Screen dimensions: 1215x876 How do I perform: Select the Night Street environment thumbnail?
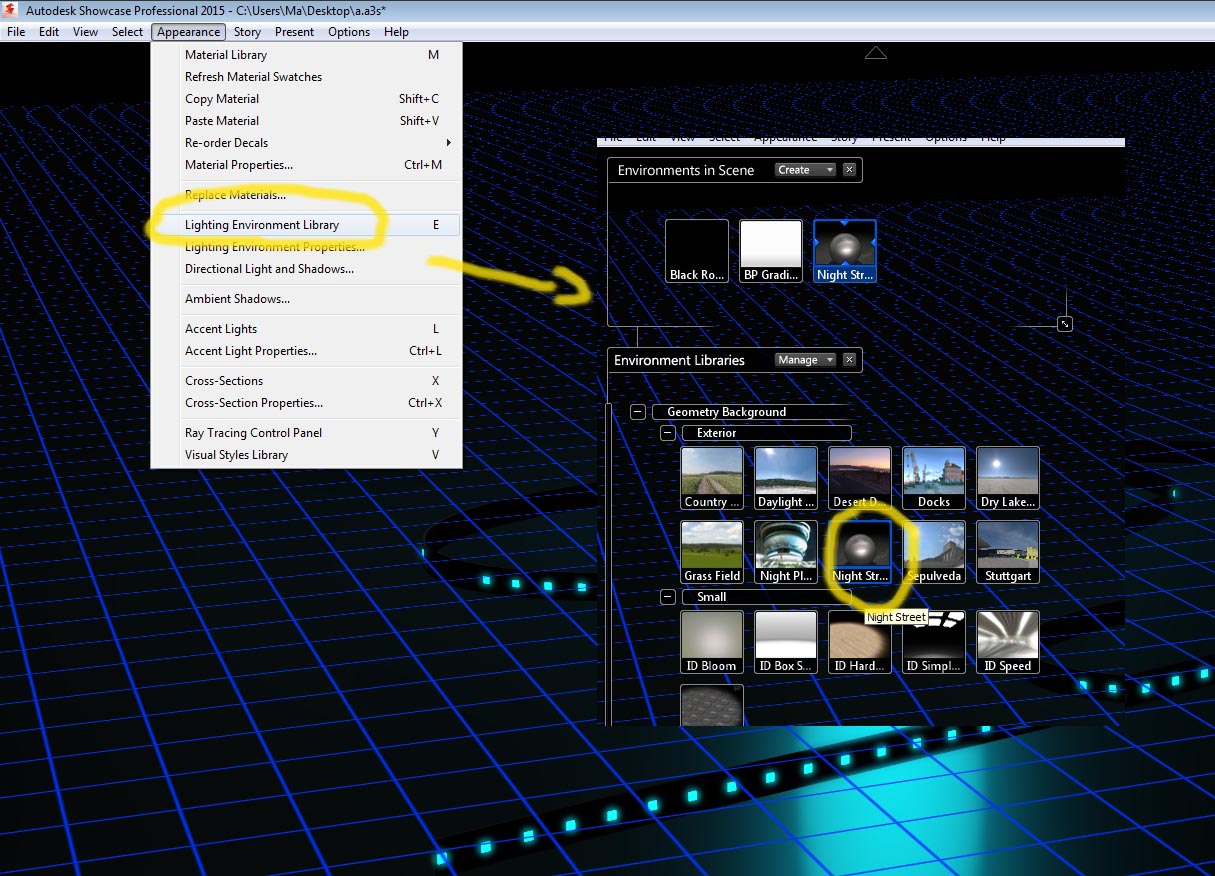pyautogui.click(x=860, y=550)
